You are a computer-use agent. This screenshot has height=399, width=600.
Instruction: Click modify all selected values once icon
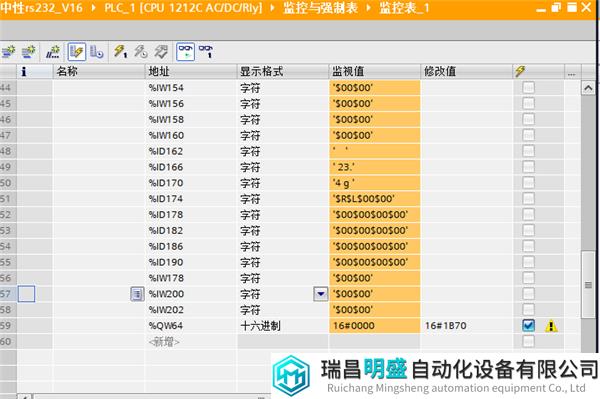click(x=121, y=52)
